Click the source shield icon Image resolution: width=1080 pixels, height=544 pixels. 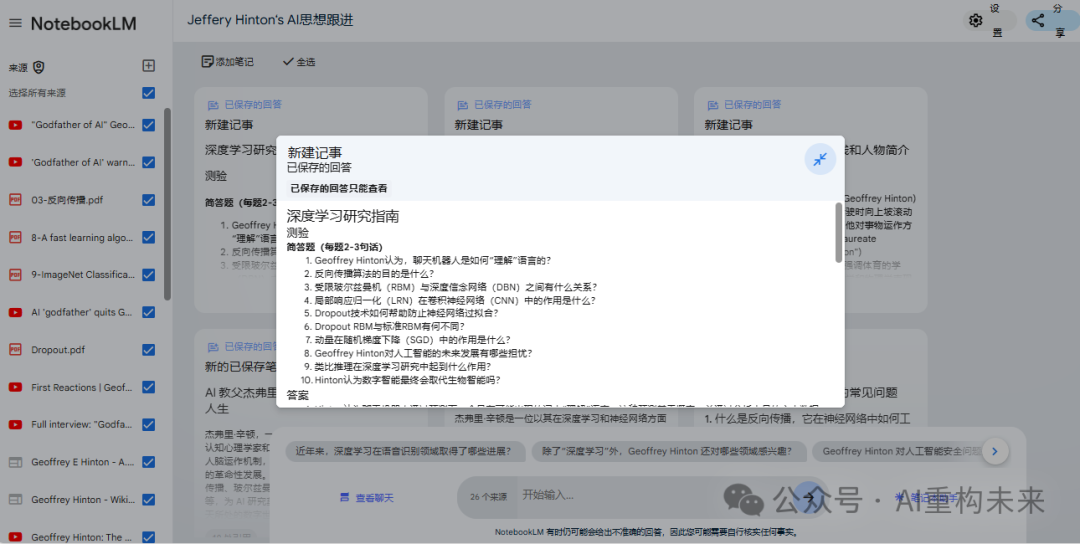(39, 67)
